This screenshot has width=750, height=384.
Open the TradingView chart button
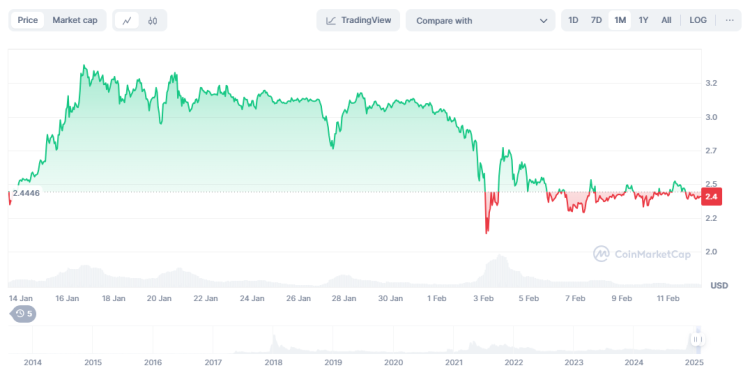point(358,21)
